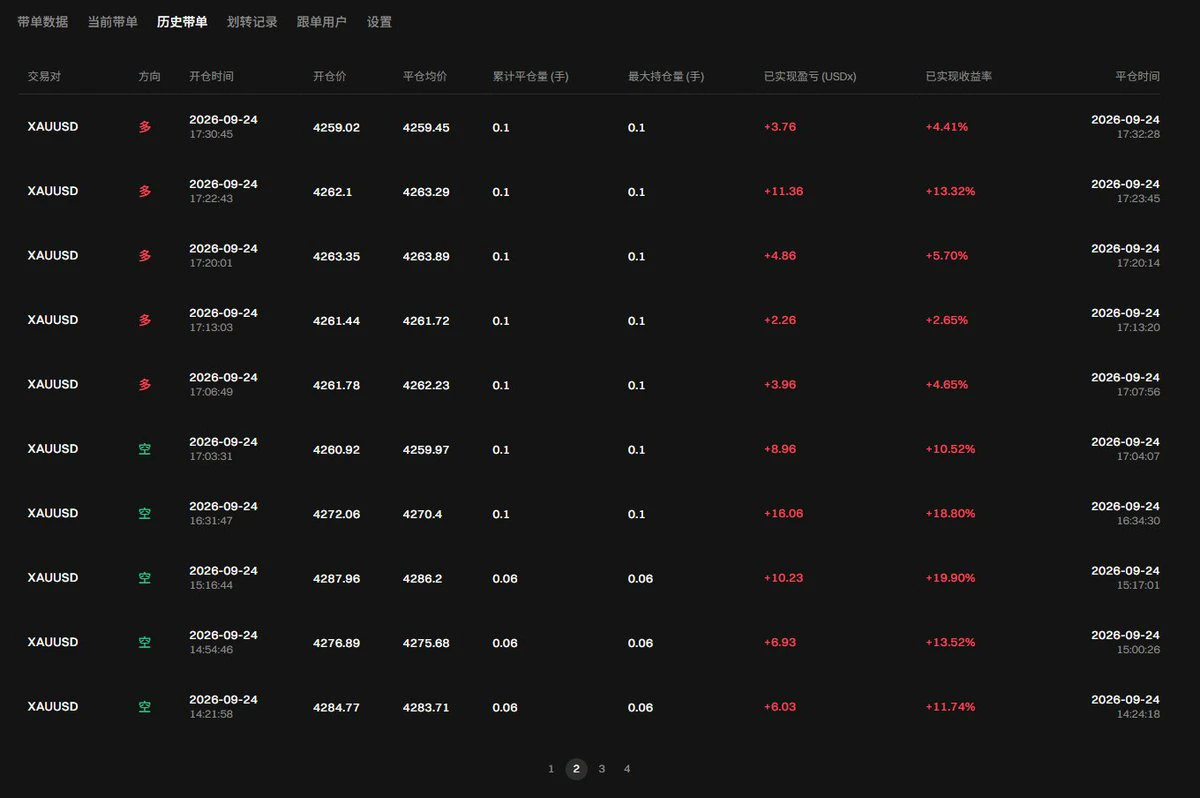
Task: Click the realized return +2.65%
Action: [947, 321]
